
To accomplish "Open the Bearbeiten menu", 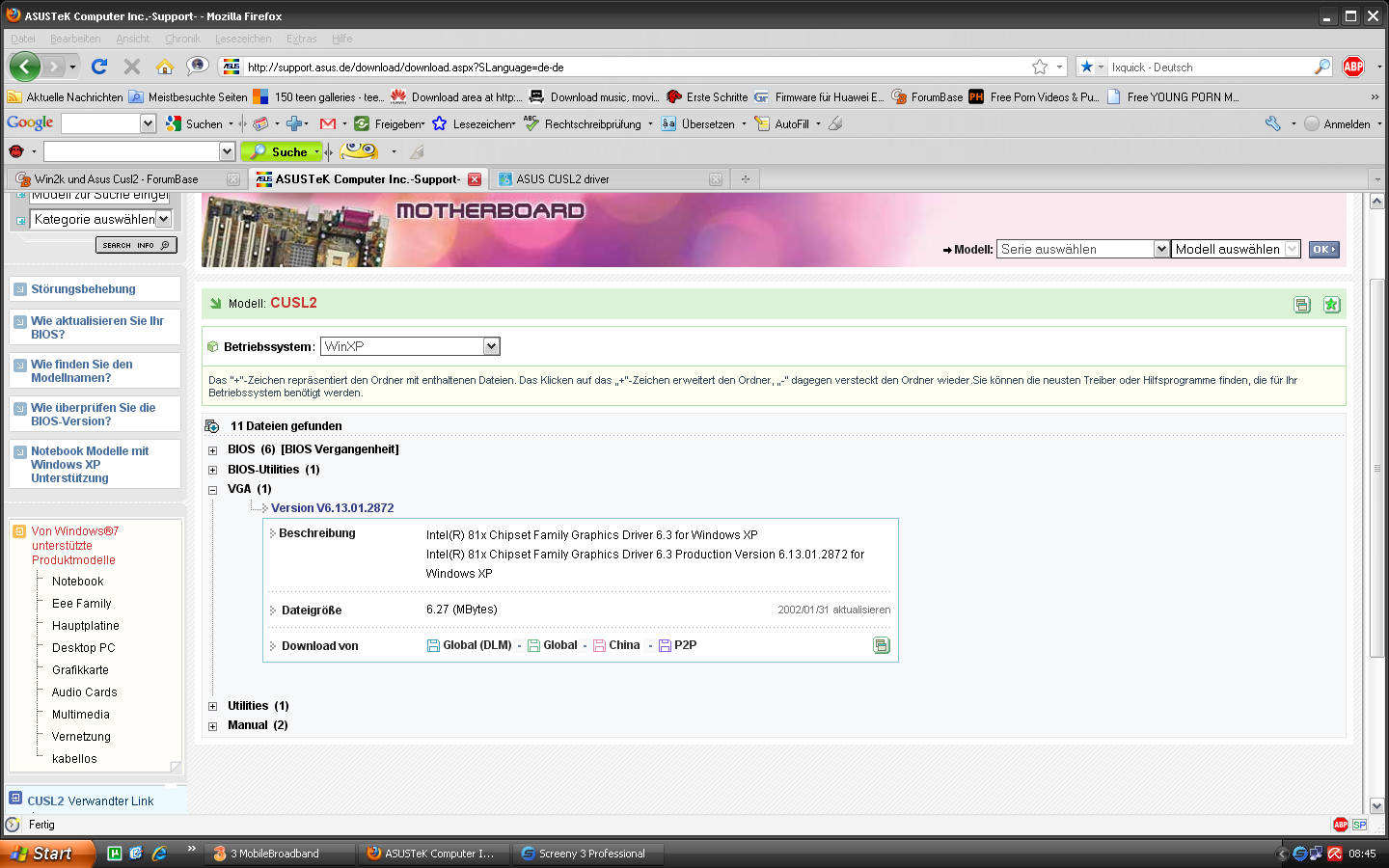I will pyautogui.click(x=75, y=39).
